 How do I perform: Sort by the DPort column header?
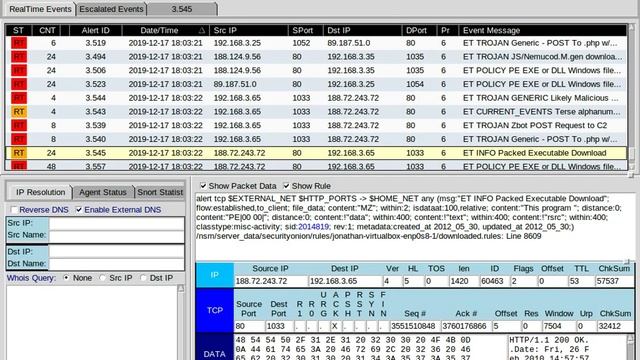tap(419, 30)
